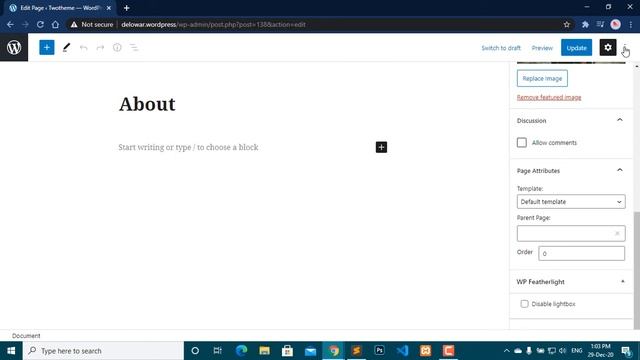This screenshot has height=360, width=640.
Task: Open the block inserter plus button in toolbar
Action: coord(47,47)
